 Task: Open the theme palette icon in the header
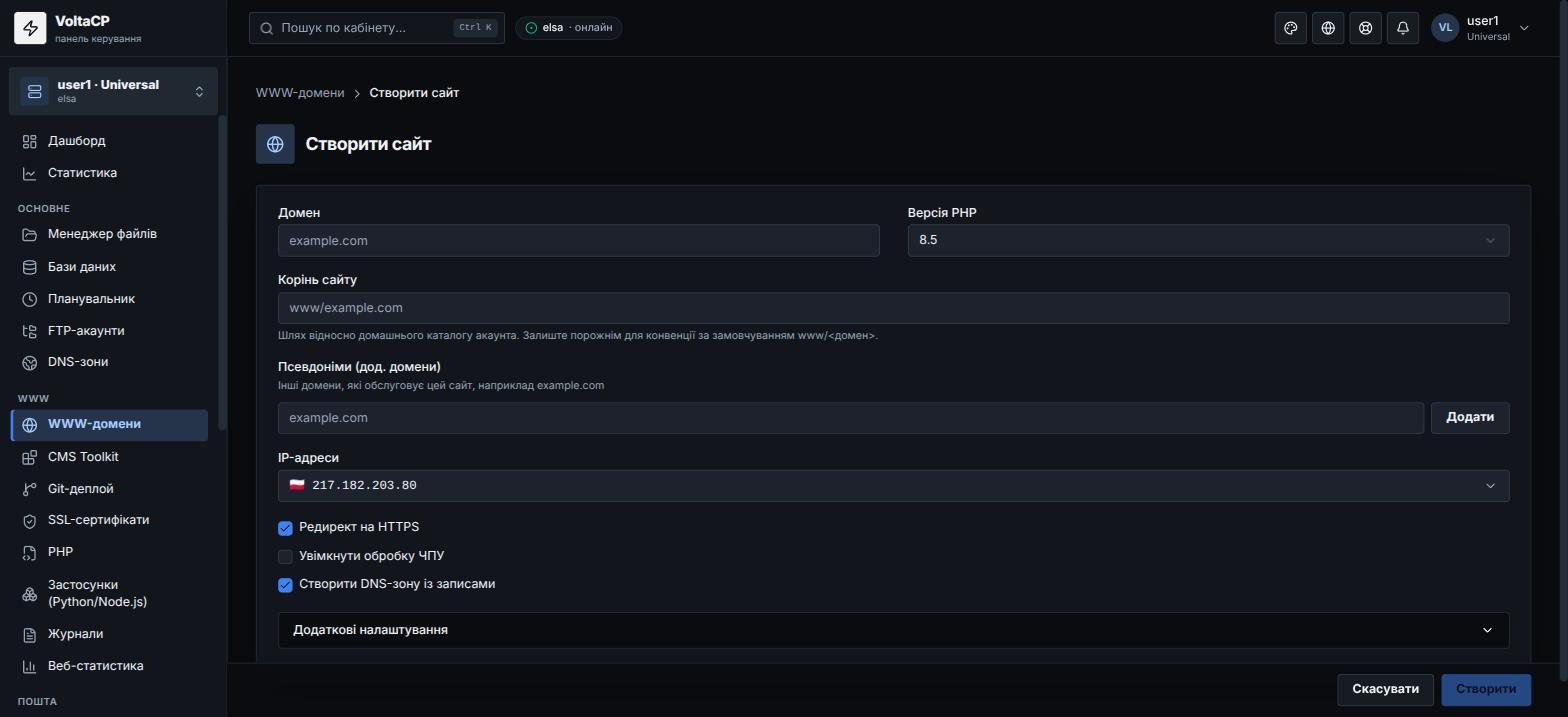[1291, 28]
